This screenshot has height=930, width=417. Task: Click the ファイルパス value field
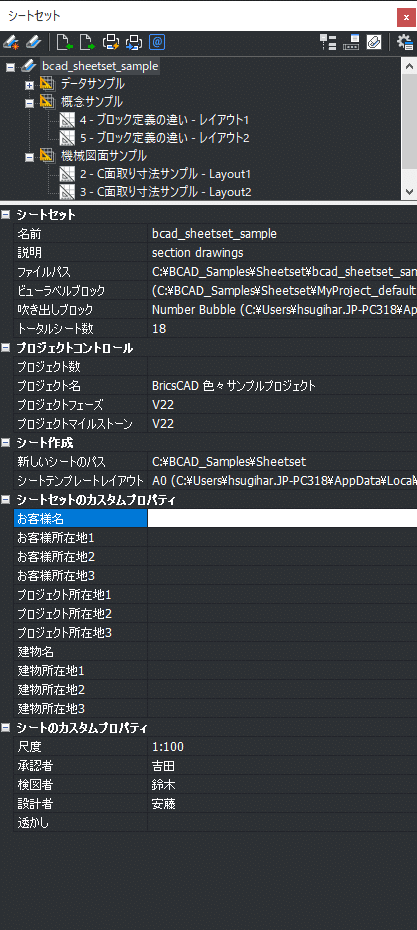[x=282, y=272]
